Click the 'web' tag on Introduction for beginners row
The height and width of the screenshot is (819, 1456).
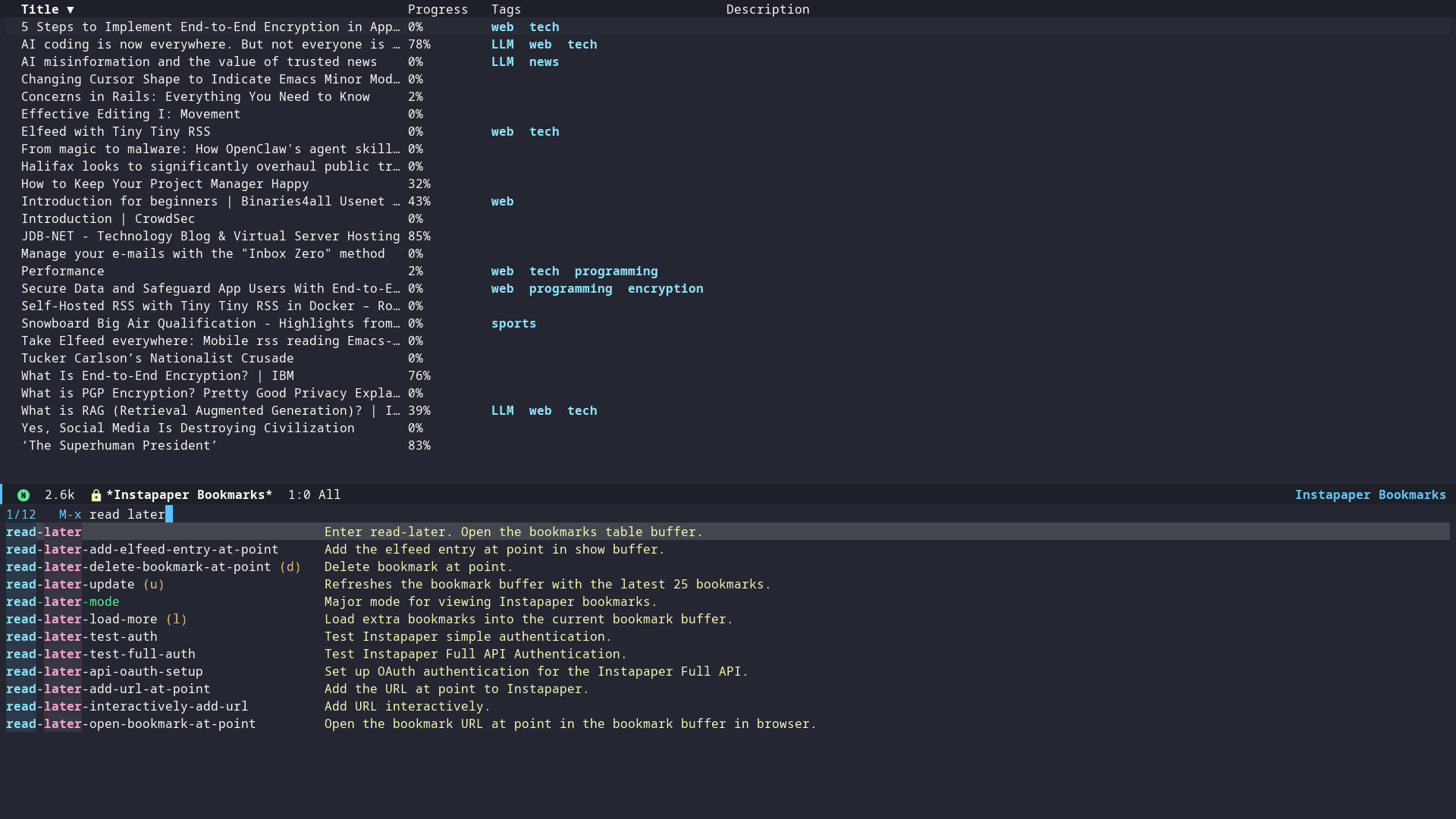[x=502, y=202]
